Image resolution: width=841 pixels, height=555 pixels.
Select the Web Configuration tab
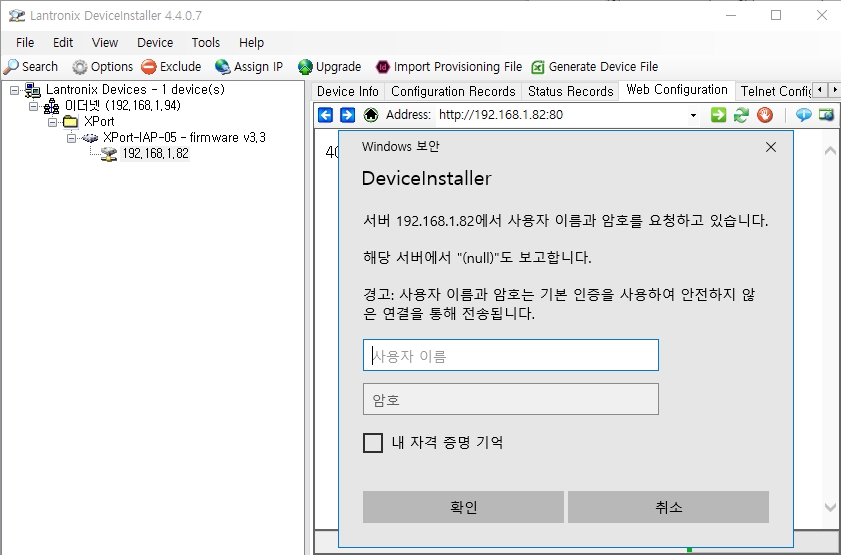677,90
